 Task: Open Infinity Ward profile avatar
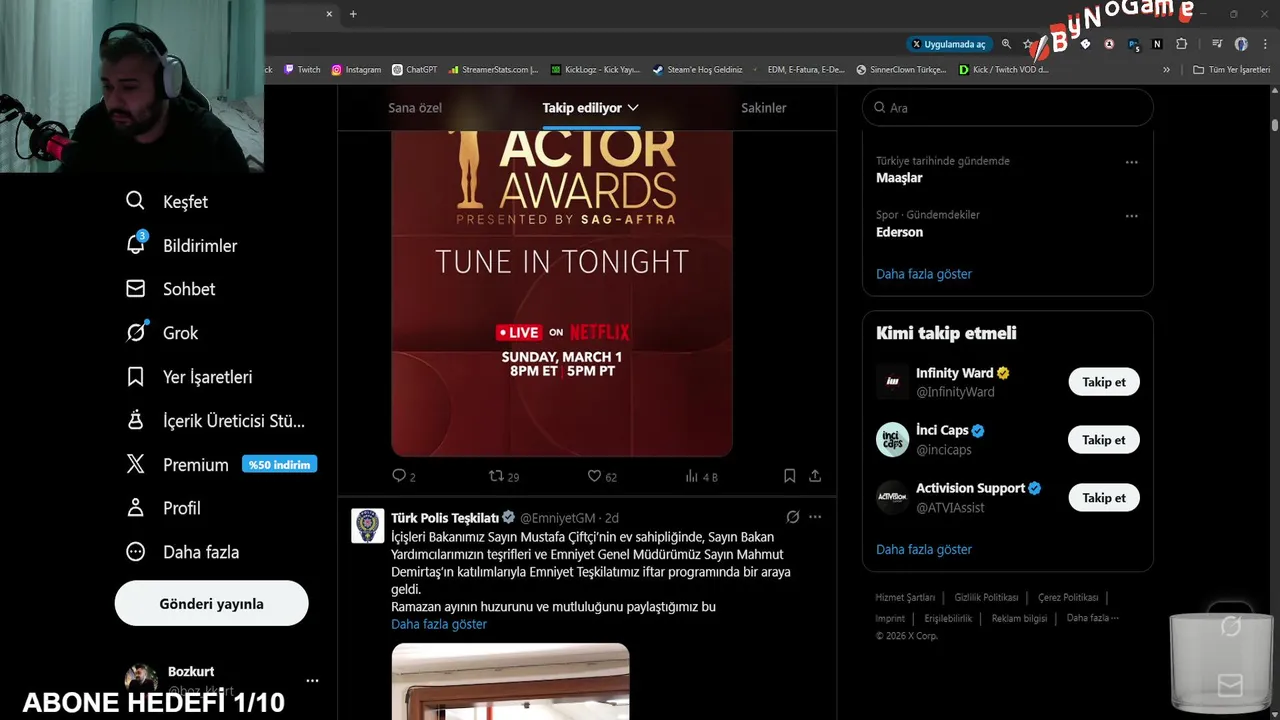point(893,382)
